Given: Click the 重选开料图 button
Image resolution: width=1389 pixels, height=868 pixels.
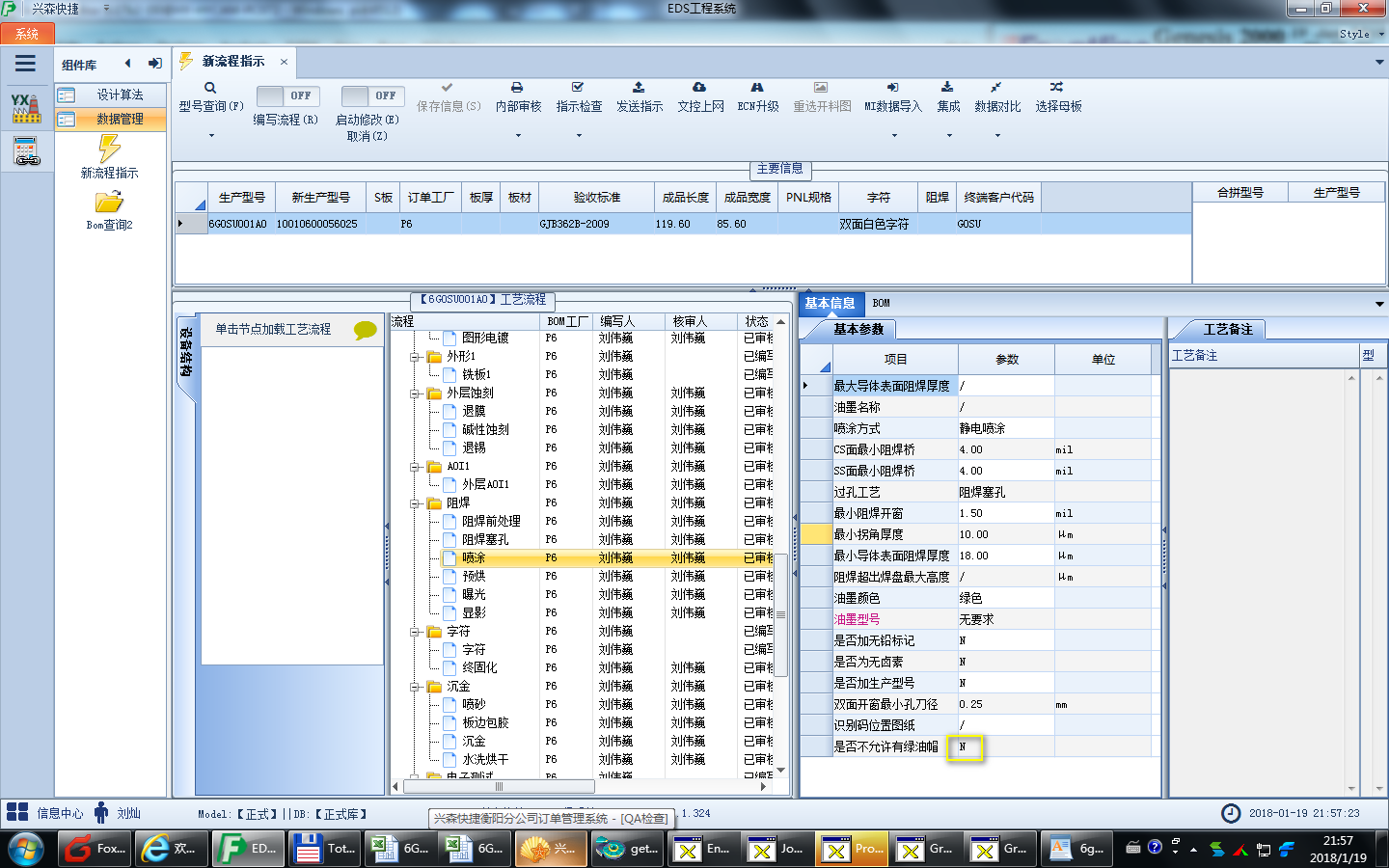Looking at the screenshot, I should 822,98.
